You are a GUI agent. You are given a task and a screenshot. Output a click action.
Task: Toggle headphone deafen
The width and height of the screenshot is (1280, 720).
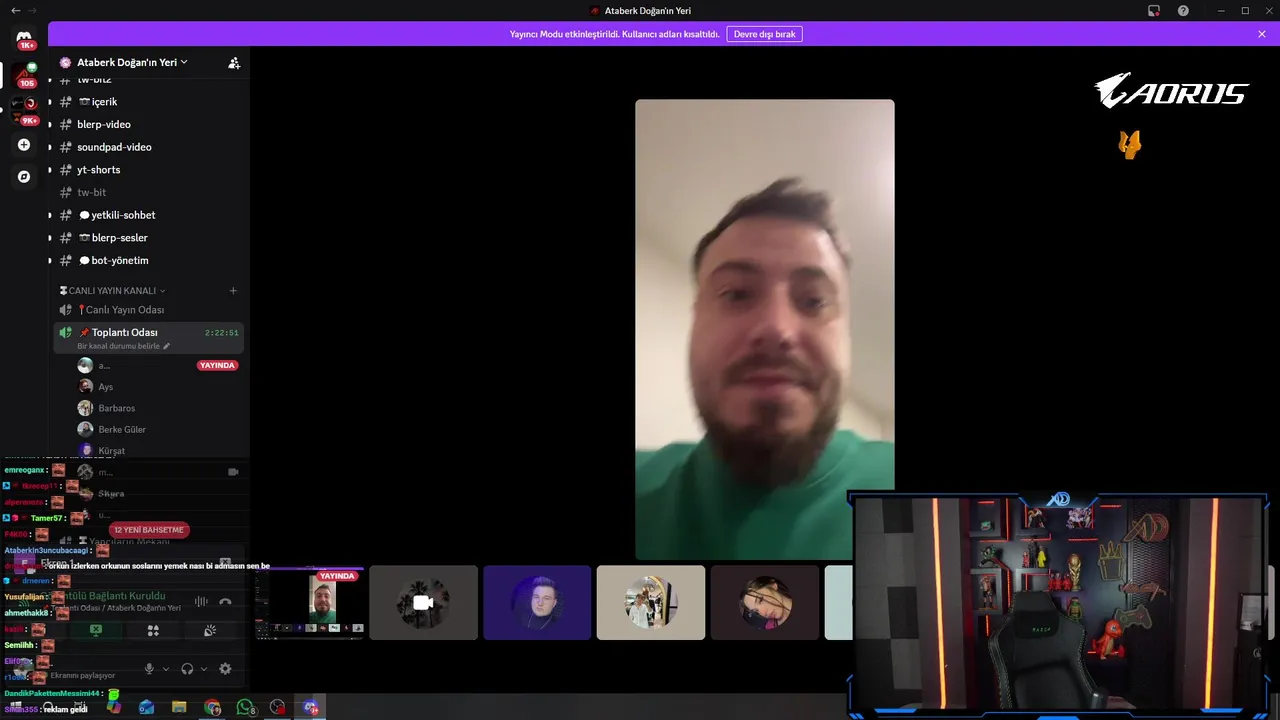click(187, 669)
